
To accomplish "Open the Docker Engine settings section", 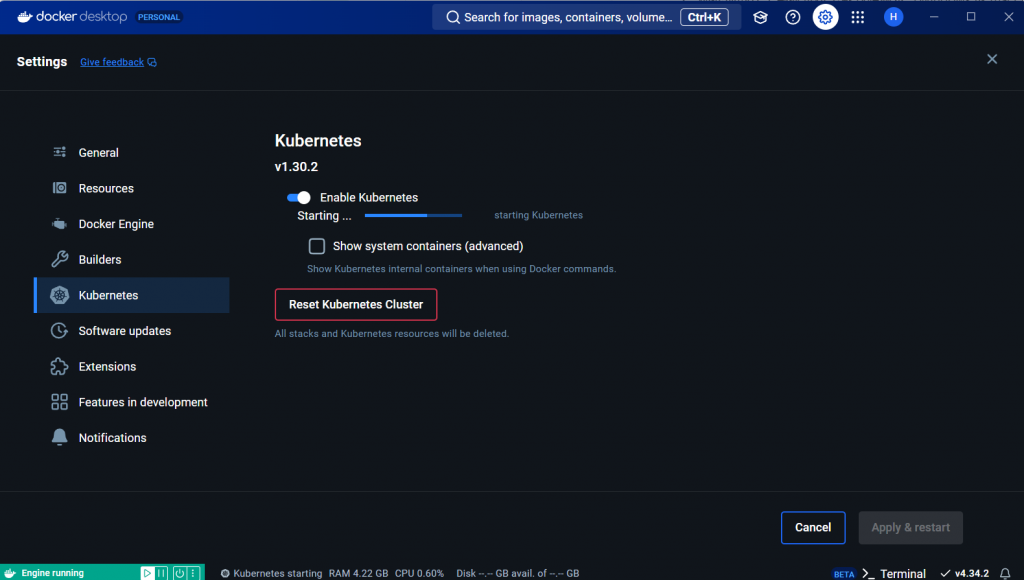I will (x=132, y=224).
